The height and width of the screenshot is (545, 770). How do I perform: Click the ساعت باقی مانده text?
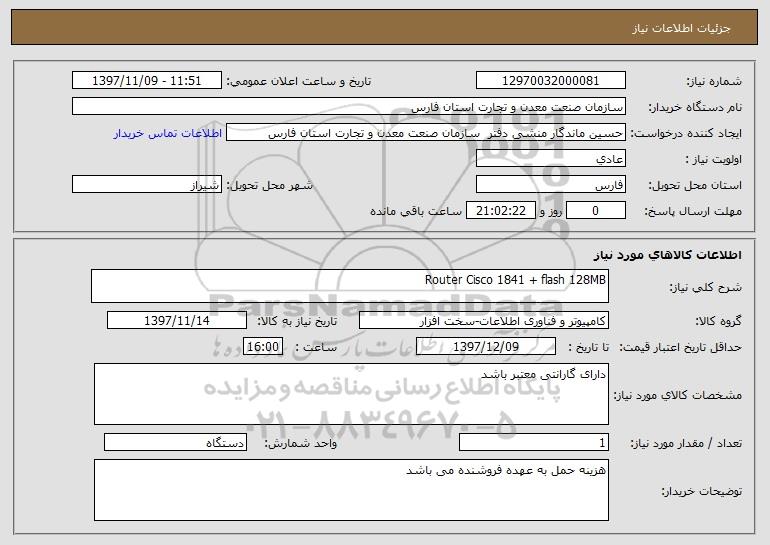(x=416, y=211)
